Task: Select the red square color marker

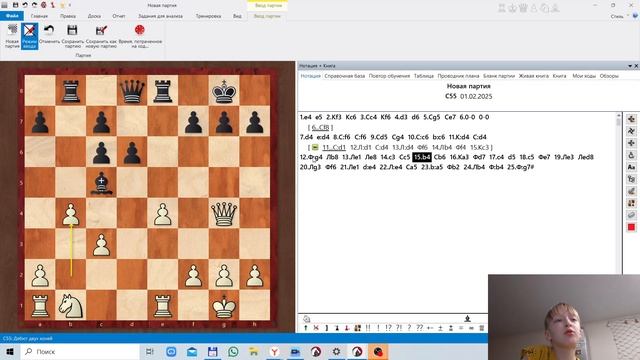Action: tap(631, 227)
